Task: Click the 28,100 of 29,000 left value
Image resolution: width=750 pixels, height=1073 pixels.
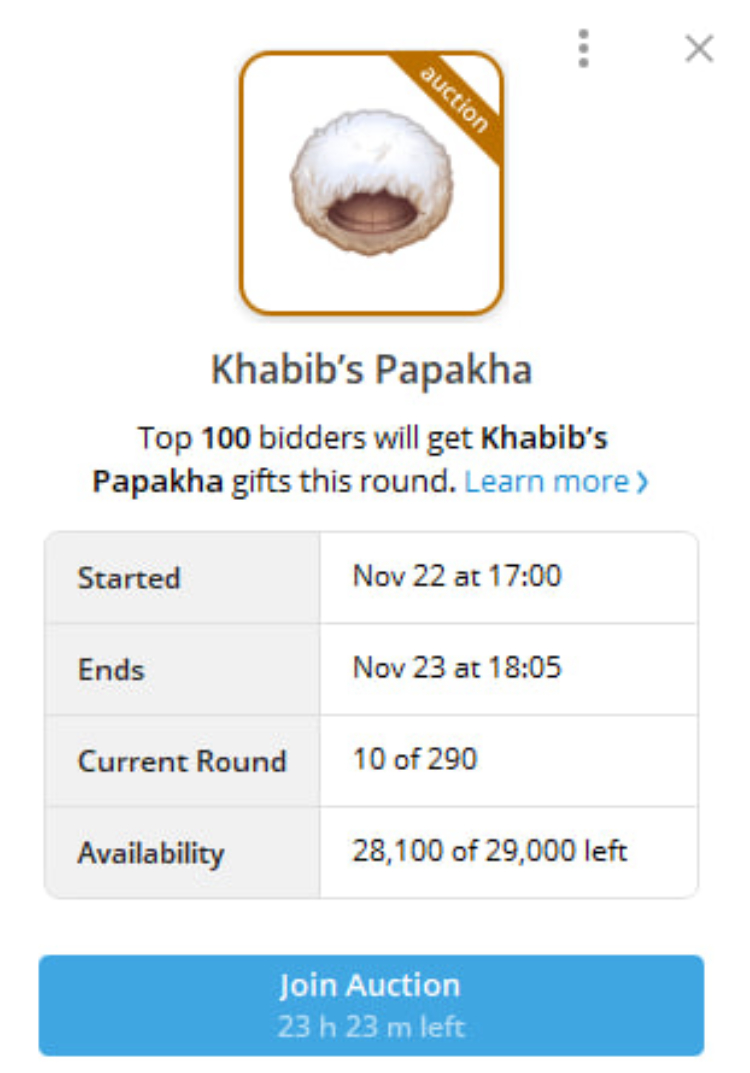Action: [x=489, y=851]
